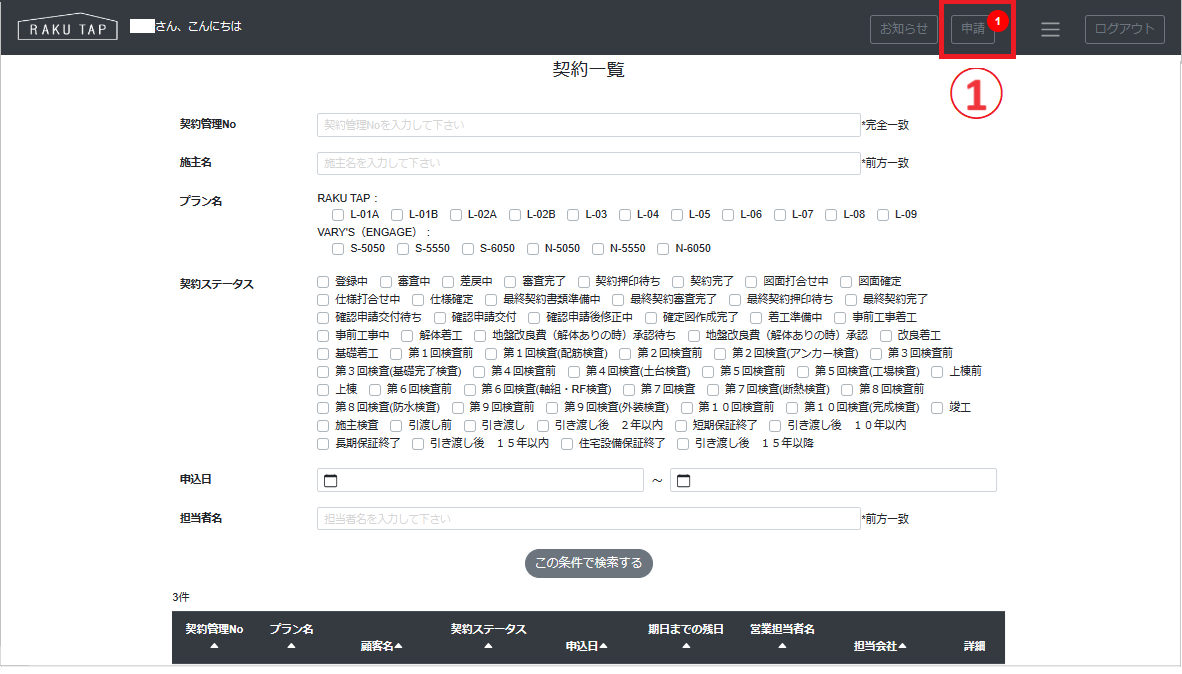Select the L-03 plan checkbox
The width and height of the screenshot is (1182, 674).
point(573,215)
